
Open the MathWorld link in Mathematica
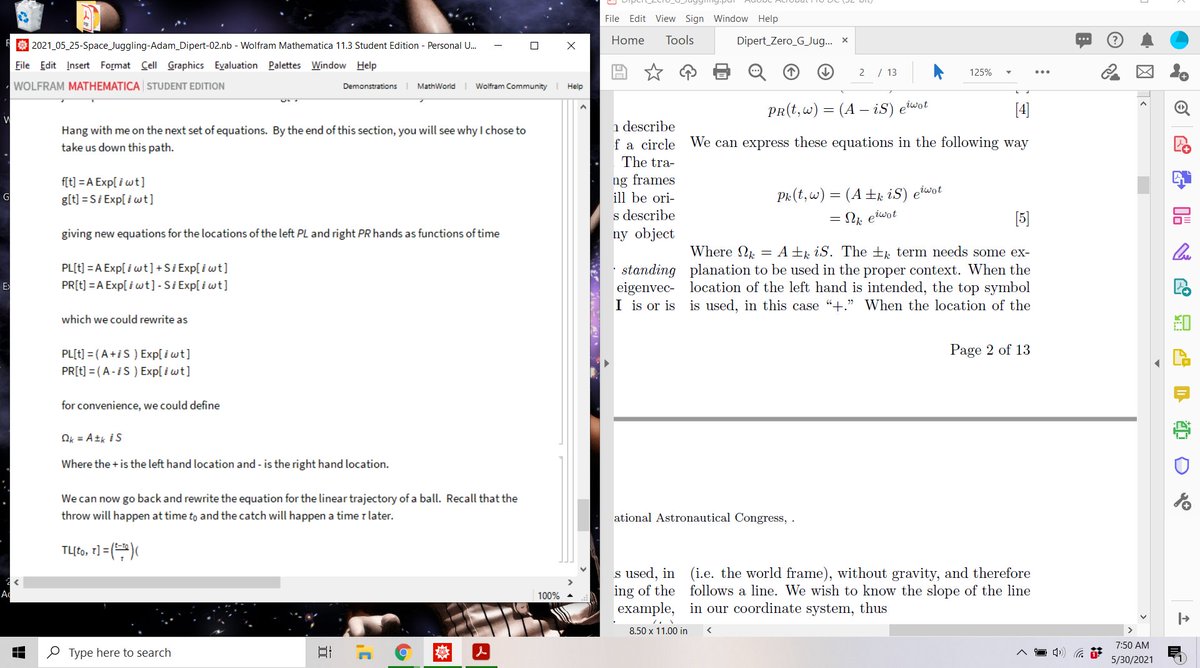pos(436,86)
